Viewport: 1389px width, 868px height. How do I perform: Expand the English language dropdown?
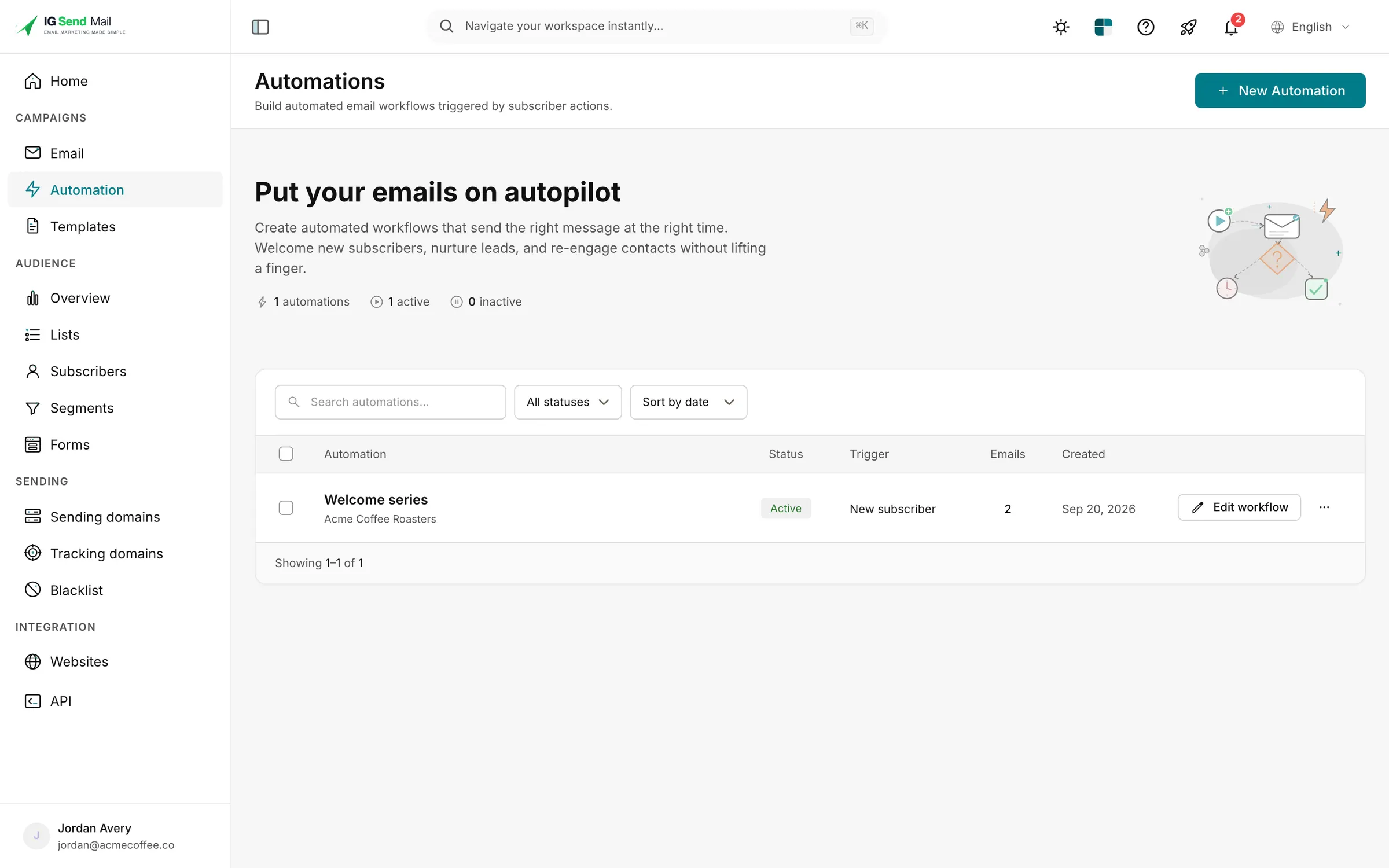1310,27
